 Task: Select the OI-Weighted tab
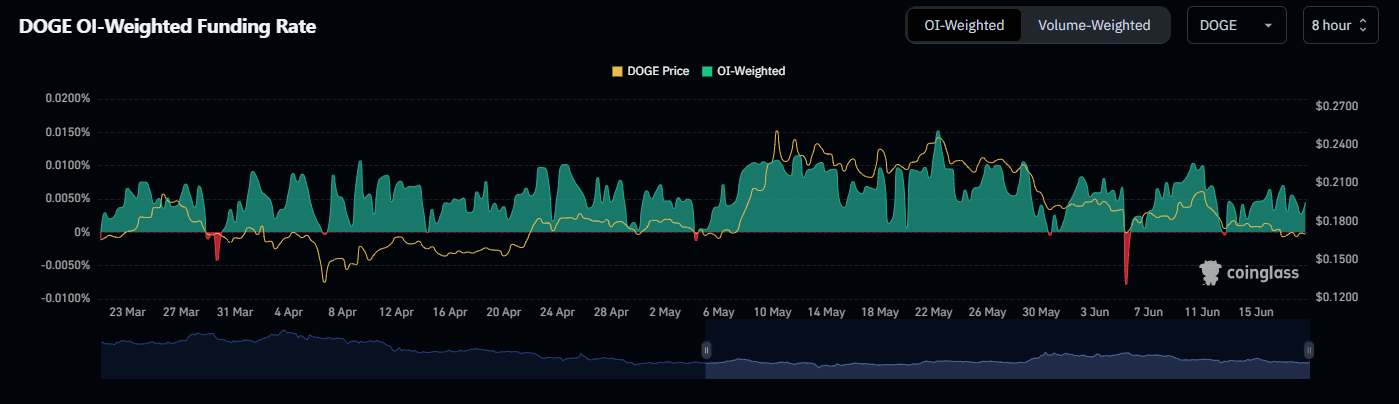[x=965, y=25]
